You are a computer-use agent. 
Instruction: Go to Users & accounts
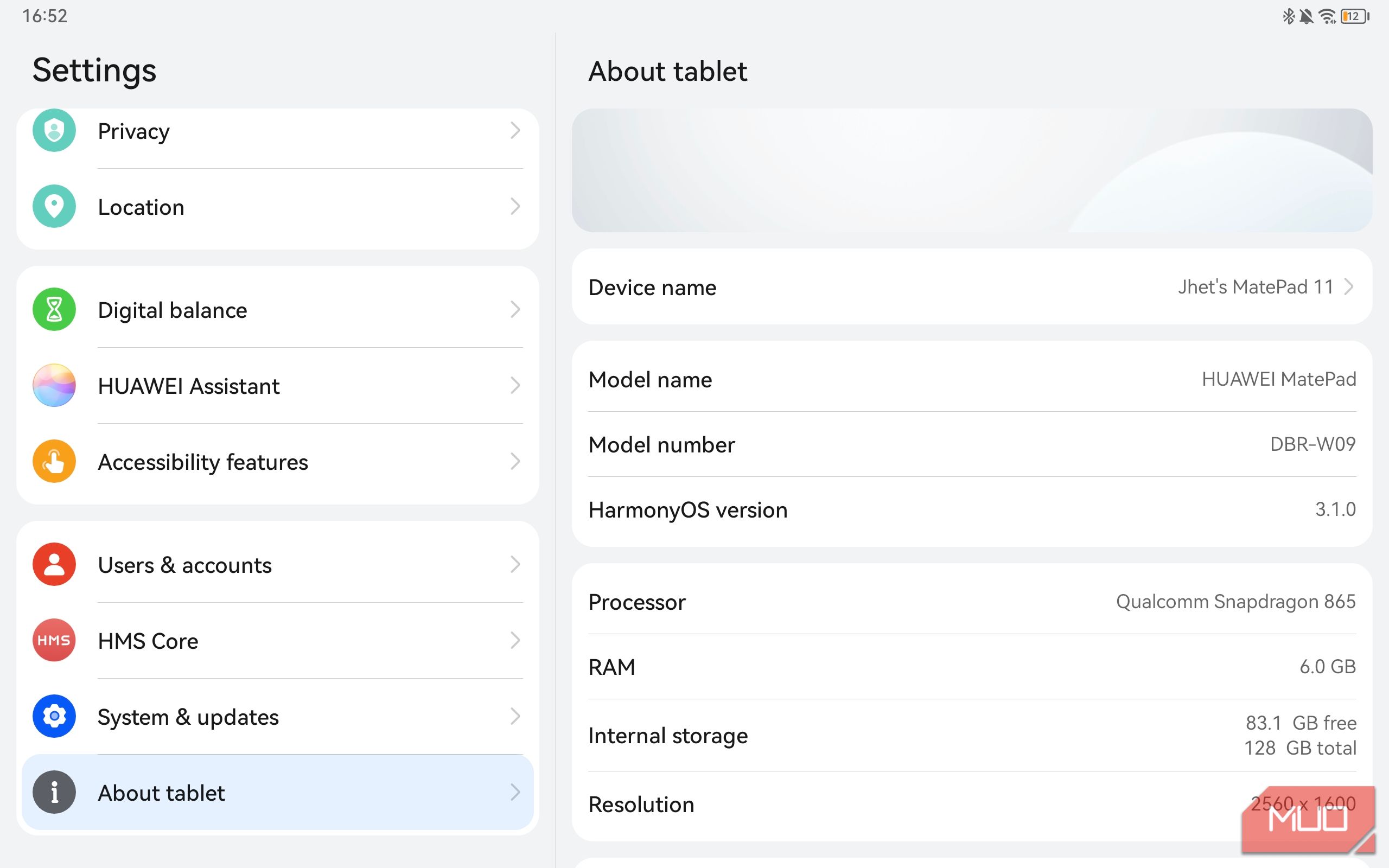point(278,565)
